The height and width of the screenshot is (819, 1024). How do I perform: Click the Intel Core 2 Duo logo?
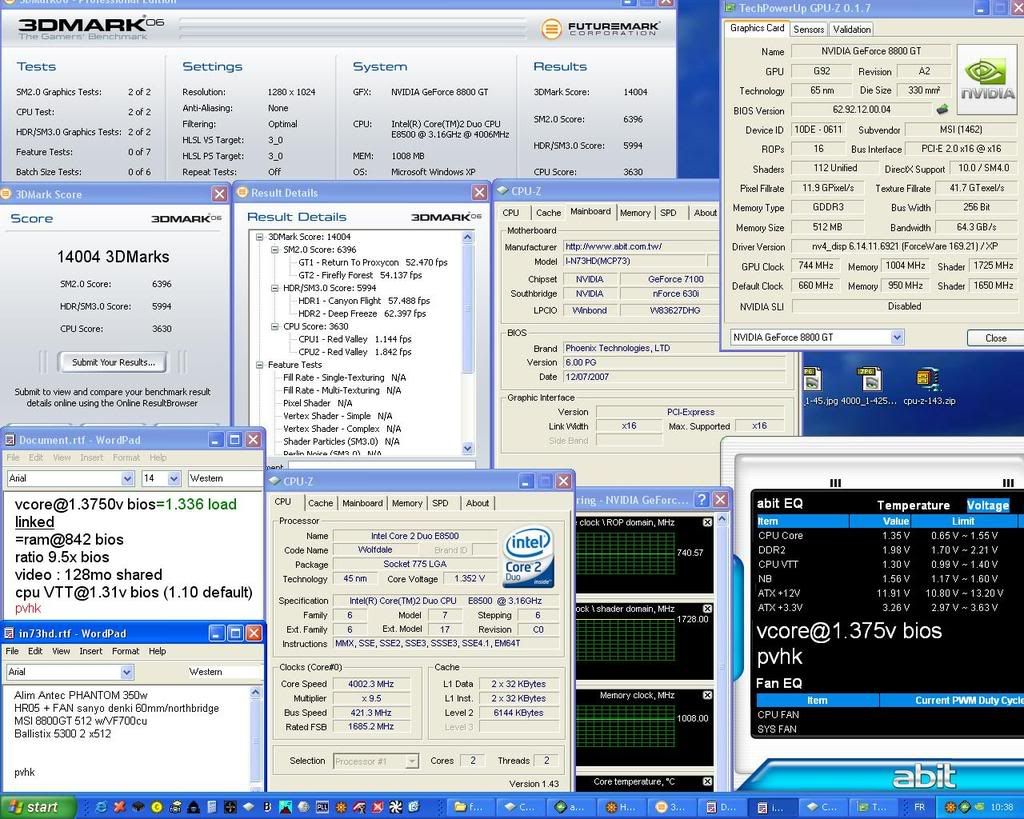tap(530, 556)
